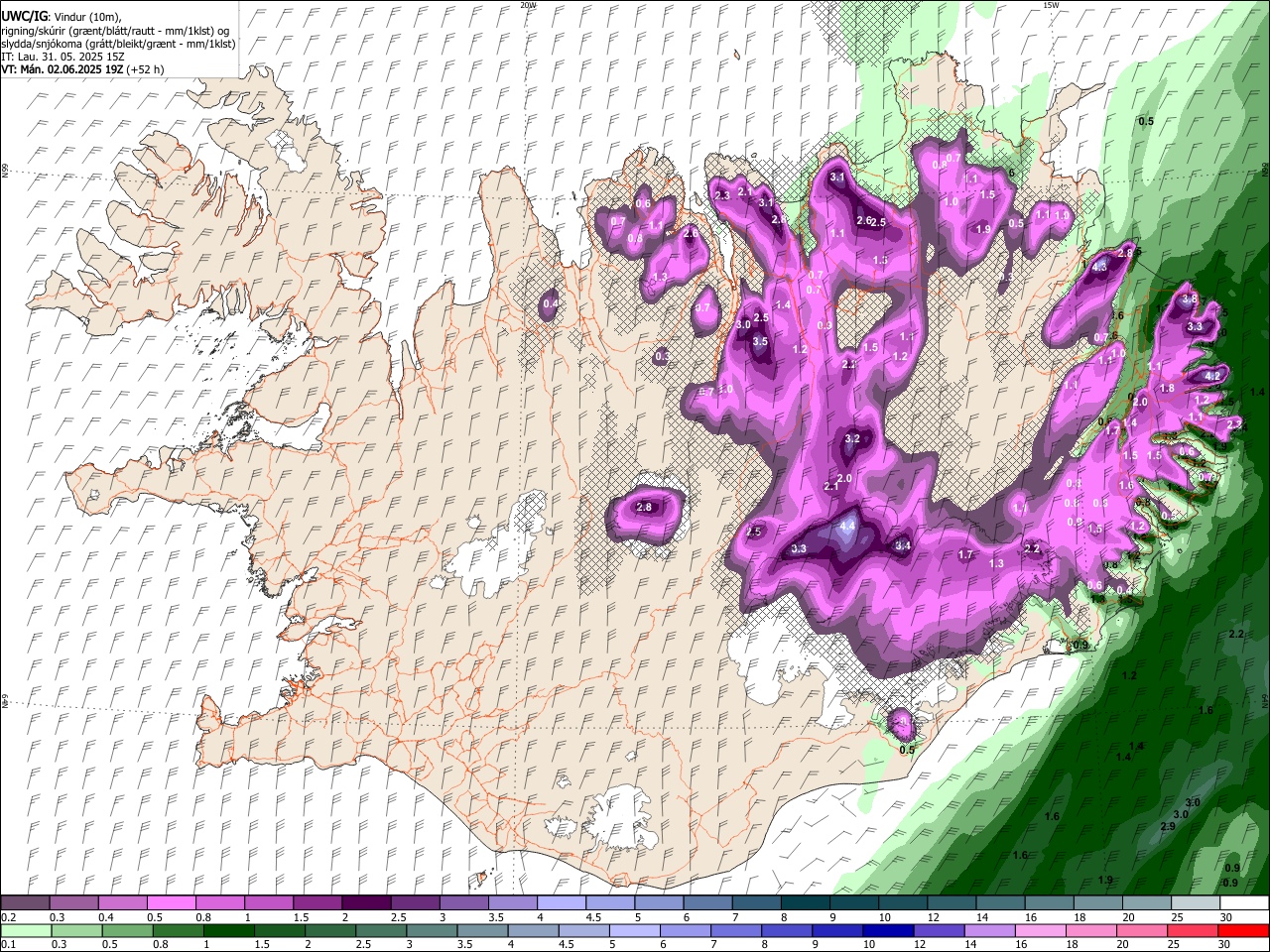The image size is (1270, 952).
Task: Click the 4.4 peak snowfall value
Action: pyautogui.click(x=847, y=527)
